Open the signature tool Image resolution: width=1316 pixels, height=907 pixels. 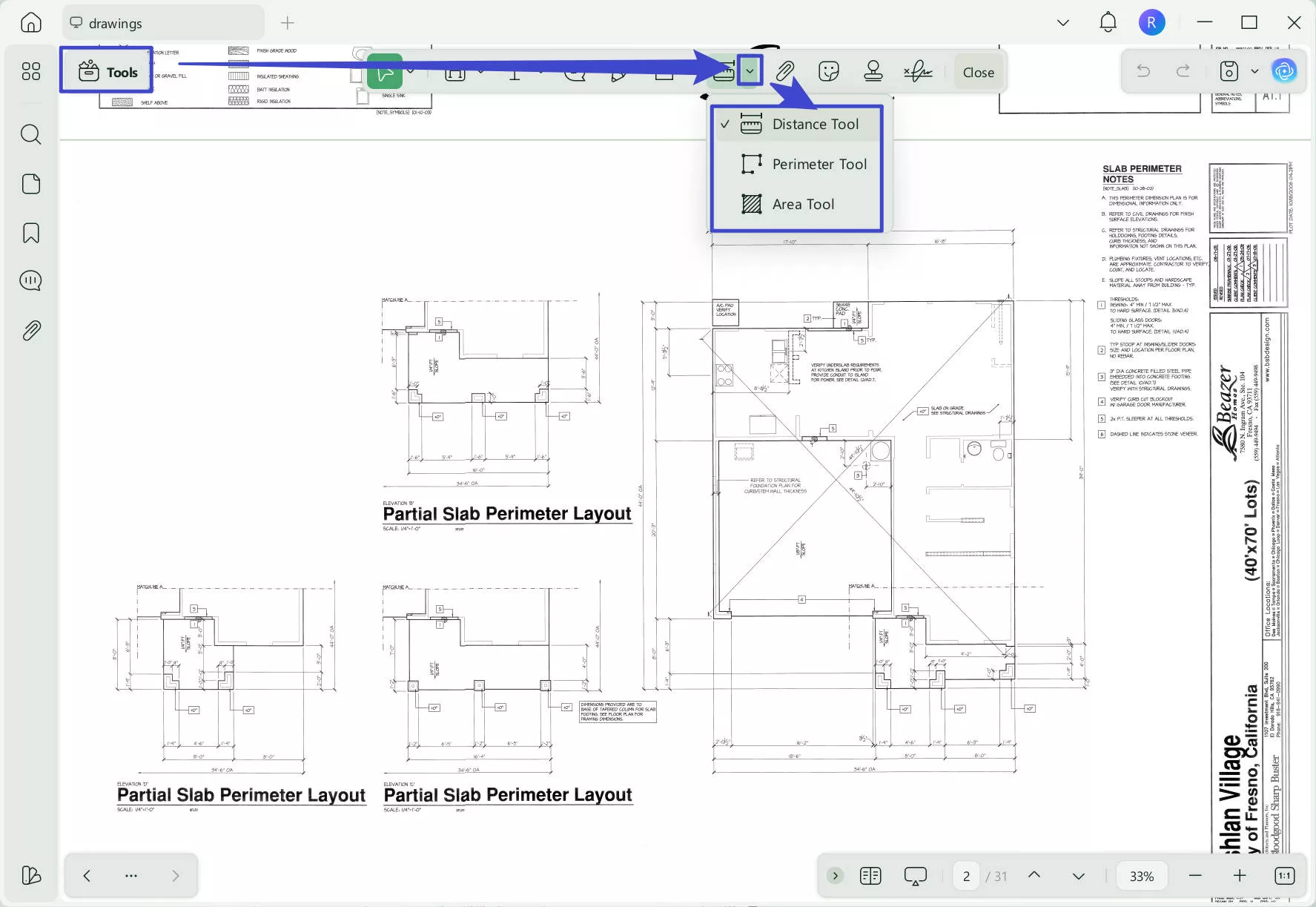918,71
